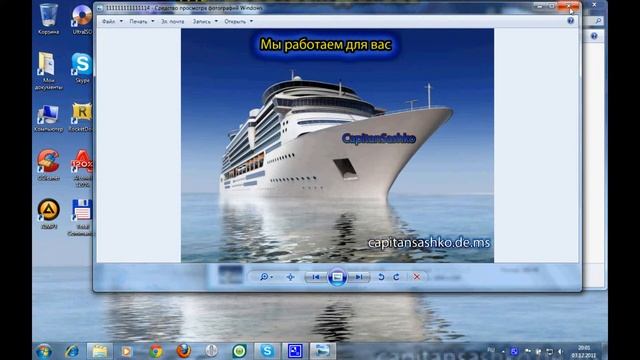Start the slide show with the center button
The width and height of the screenshot is (640, 360).
(x=337, y=277)
